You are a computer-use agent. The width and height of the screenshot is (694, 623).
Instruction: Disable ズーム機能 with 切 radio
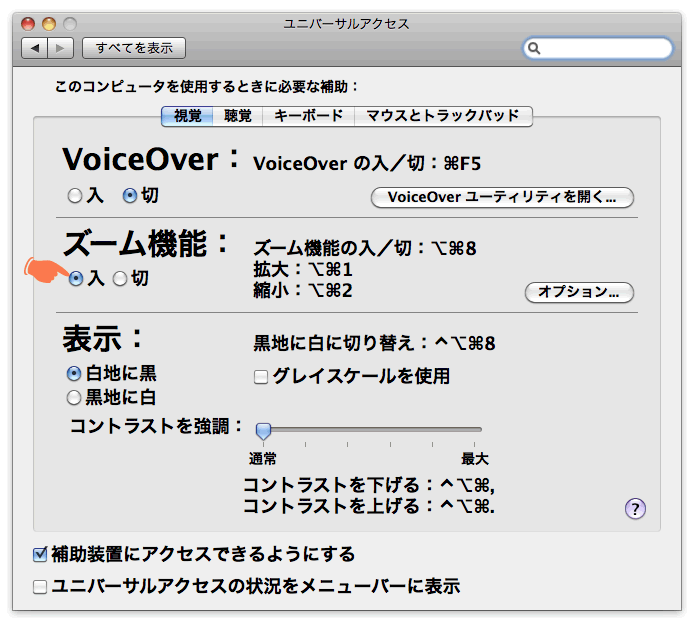(120, 278)
